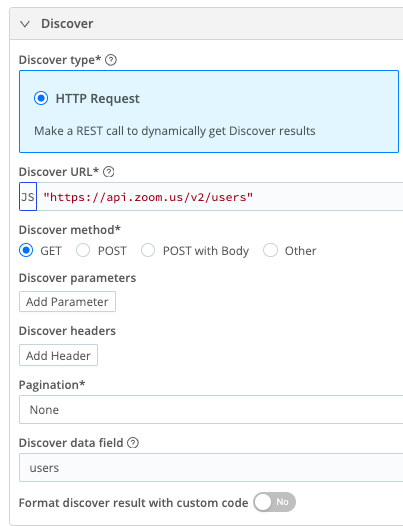
Task: Toggle the JS mode icon on Discover URL
Action: coord(28,197)
